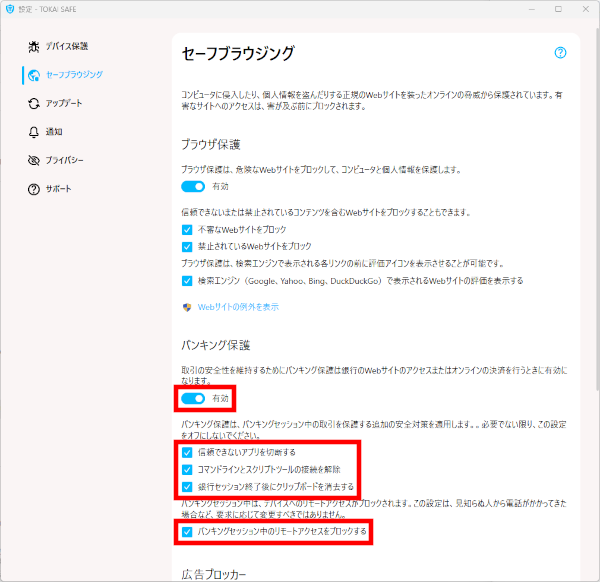This screenshot has width=600, height=582.
Task: Go to the アップデート section
Action: pos(64,103)
